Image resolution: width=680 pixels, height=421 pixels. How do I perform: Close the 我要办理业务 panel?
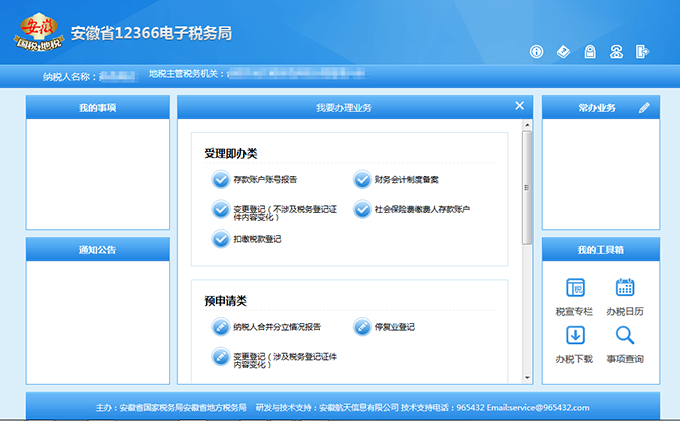519,106
